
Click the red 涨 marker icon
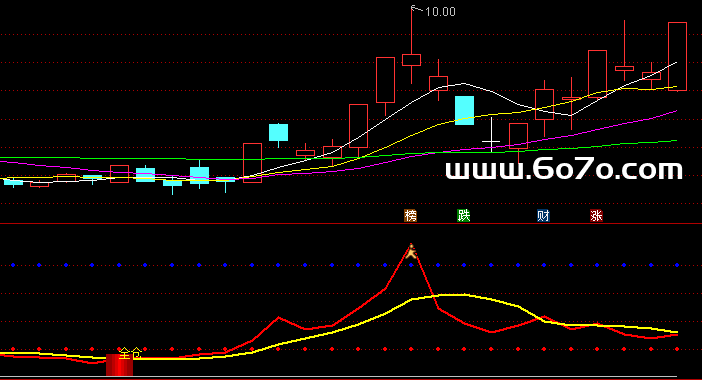(596, 216)
